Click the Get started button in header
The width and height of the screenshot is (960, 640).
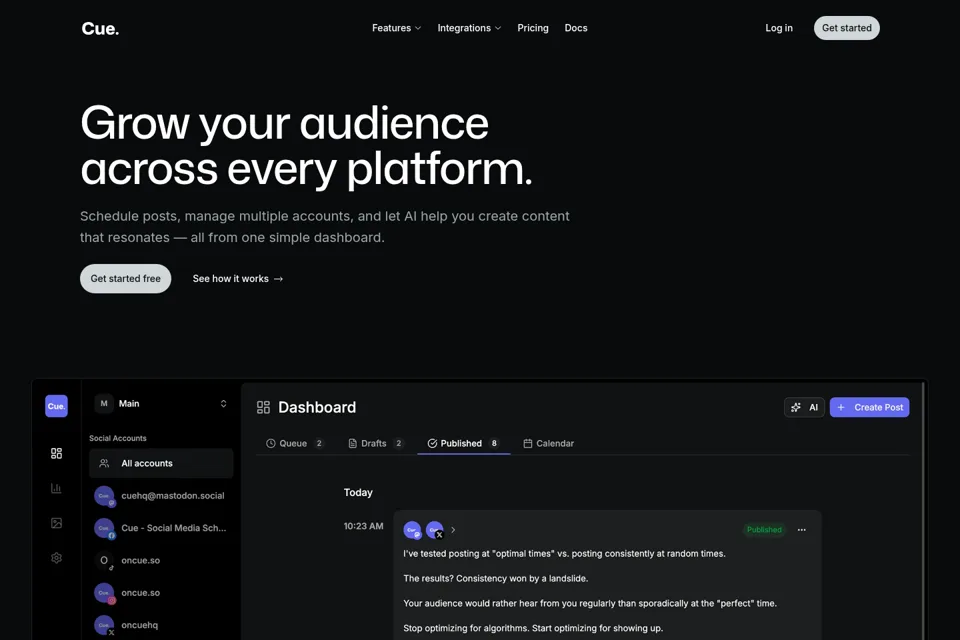[847, 28]
